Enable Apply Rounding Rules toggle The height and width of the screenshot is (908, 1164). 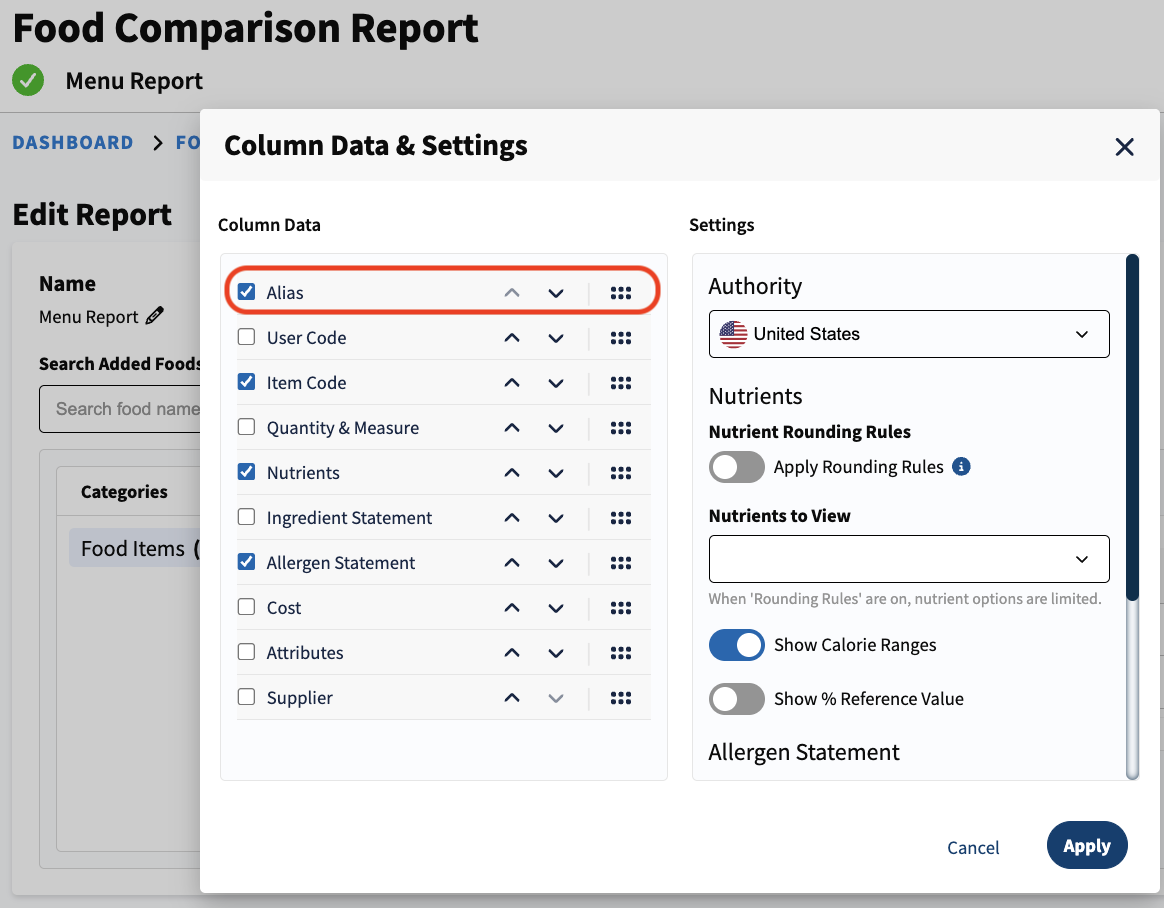click(x=736, y=467)
